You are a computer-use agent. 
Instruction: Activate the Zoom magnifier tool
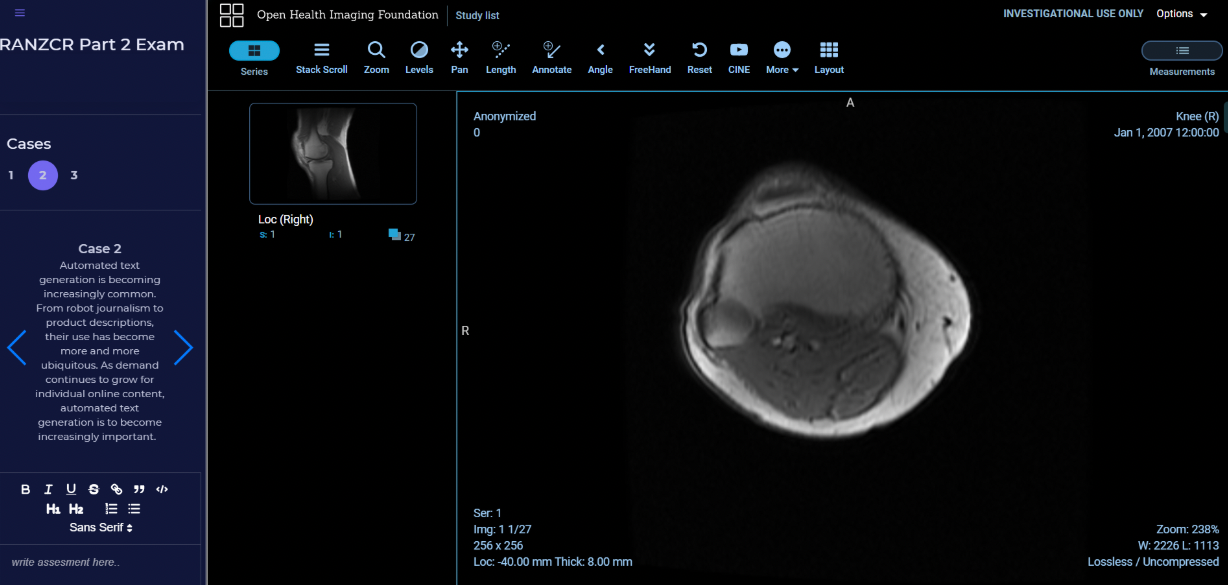(x=376, y=57)
